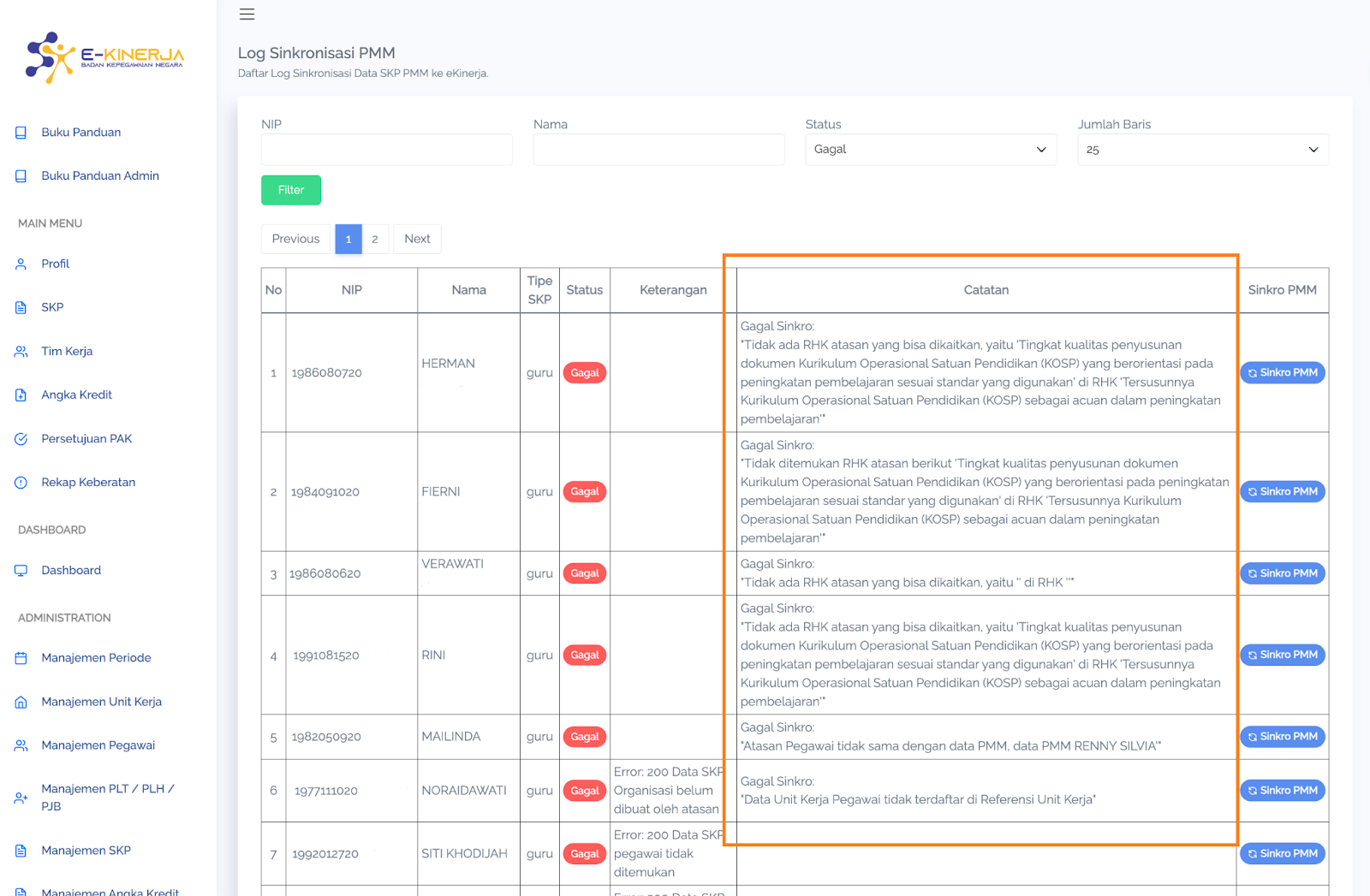Click the E-Kinerja logo

105,57
